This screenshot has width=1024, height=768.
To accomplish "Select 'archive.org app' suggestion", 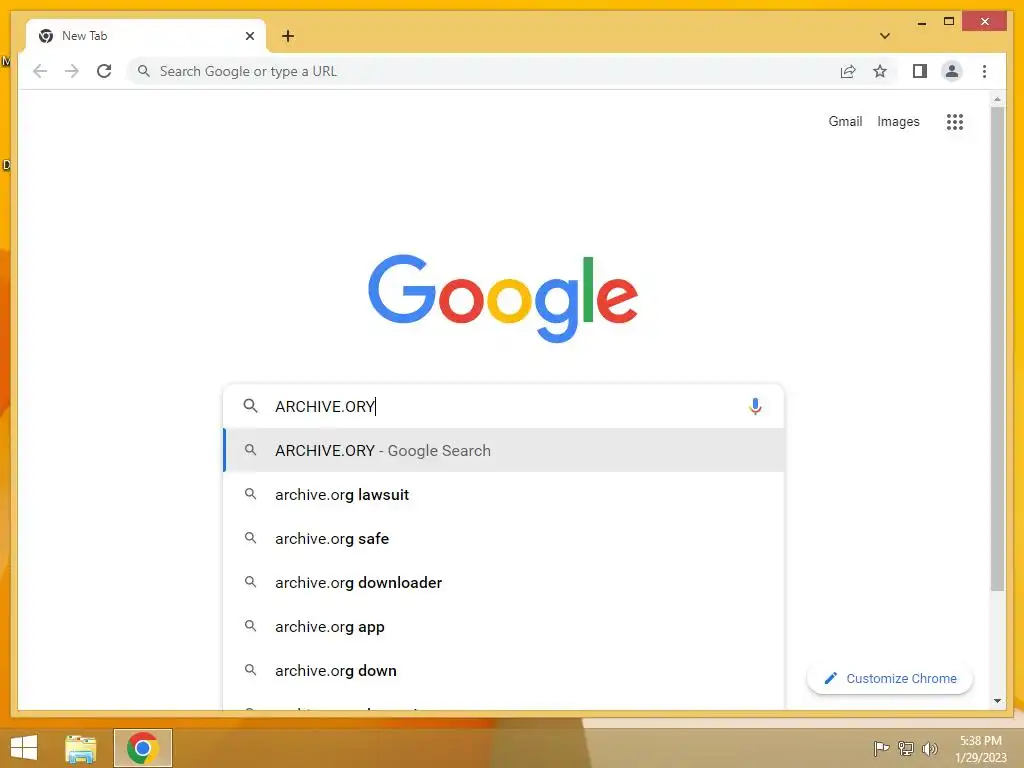I will click(504, 626).
